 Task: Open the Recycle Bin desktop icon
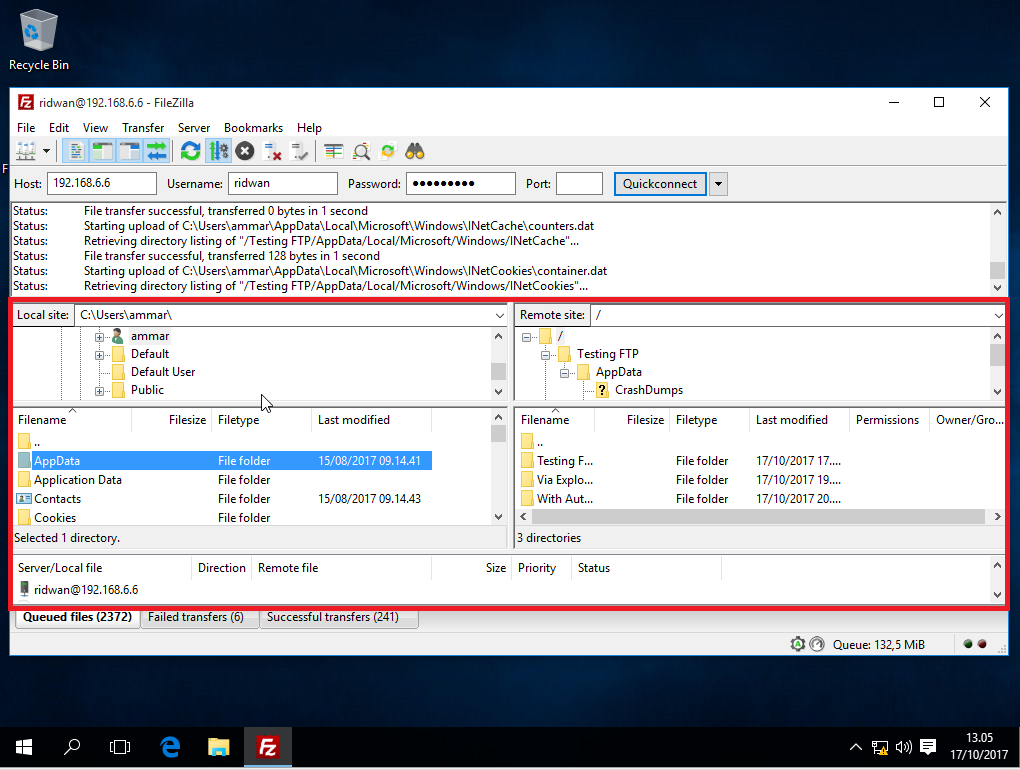click(39, 40)
